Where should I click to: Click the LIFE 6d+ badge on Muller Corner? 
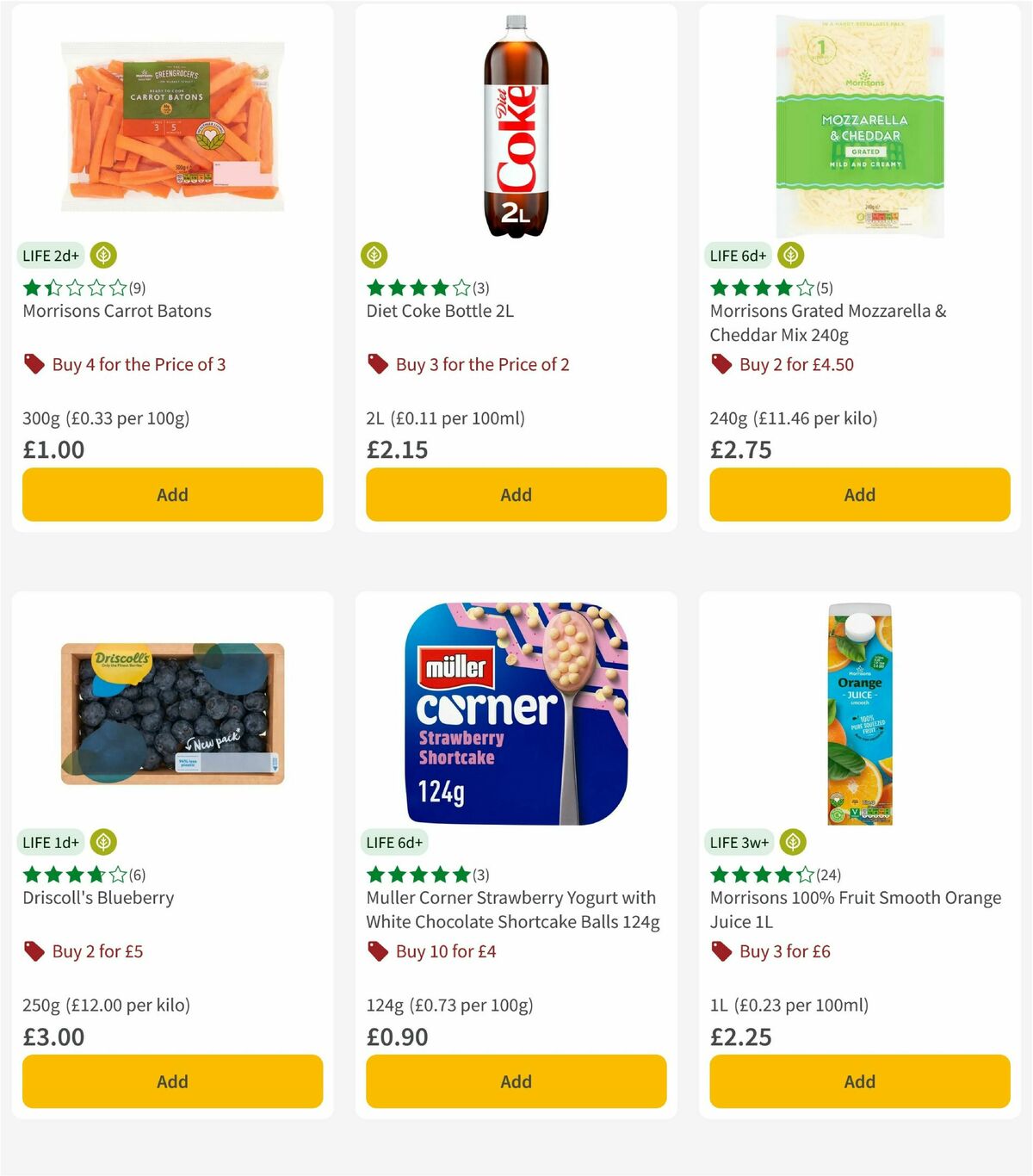[394, 842]
